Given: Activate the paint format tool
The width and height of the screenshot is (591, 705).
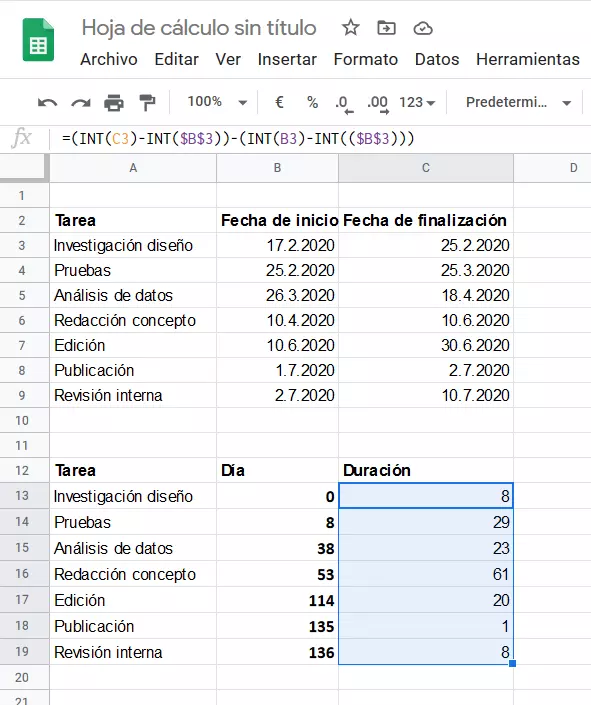Looking at the screenshot, I should pos(147,103).
